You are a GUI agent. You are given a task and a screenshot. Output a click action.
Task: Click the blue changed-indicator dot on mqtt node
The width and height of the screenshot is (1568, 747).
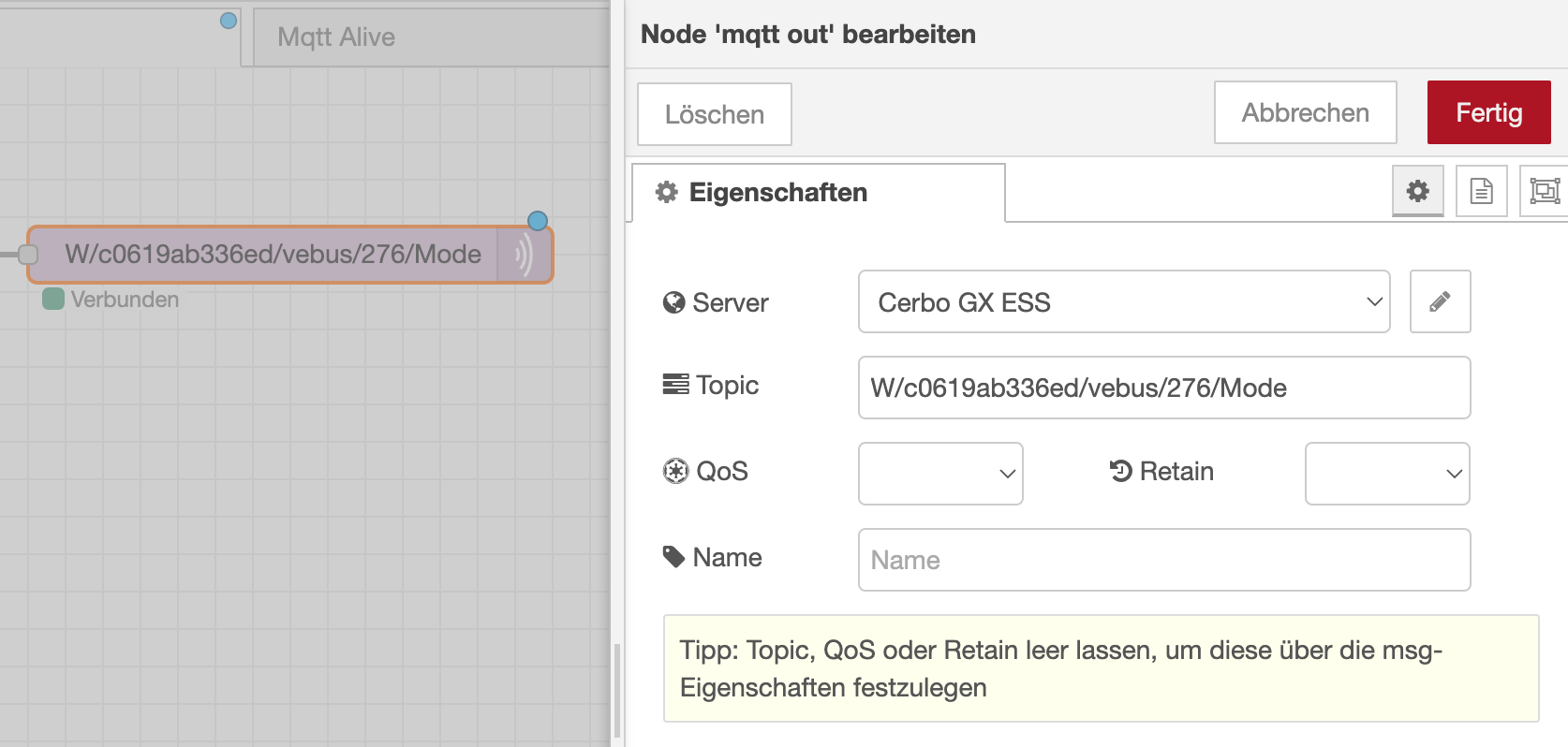[x=537, y=221]
